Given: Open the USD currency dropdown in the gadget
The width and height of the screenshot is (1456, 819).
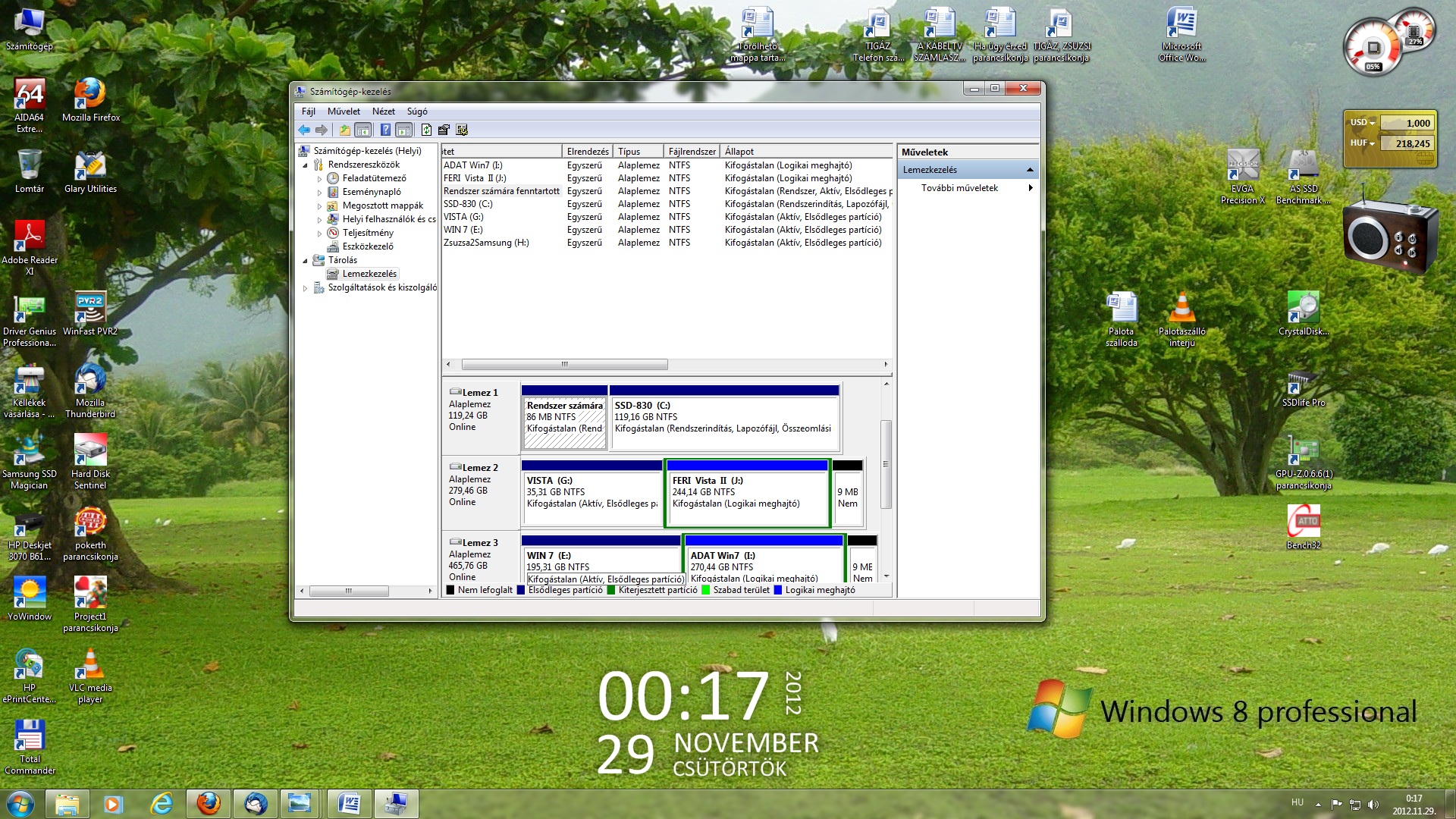Looking at the screenshot, I should (1363, 123).
